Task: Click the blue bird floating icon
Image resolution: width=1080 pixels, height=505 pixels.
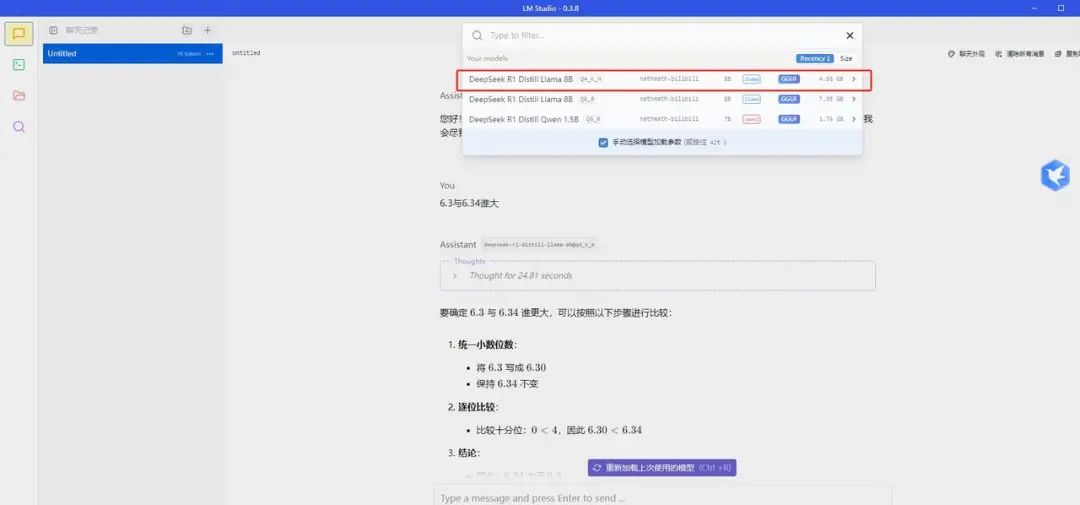Action: pos(1055,175)
